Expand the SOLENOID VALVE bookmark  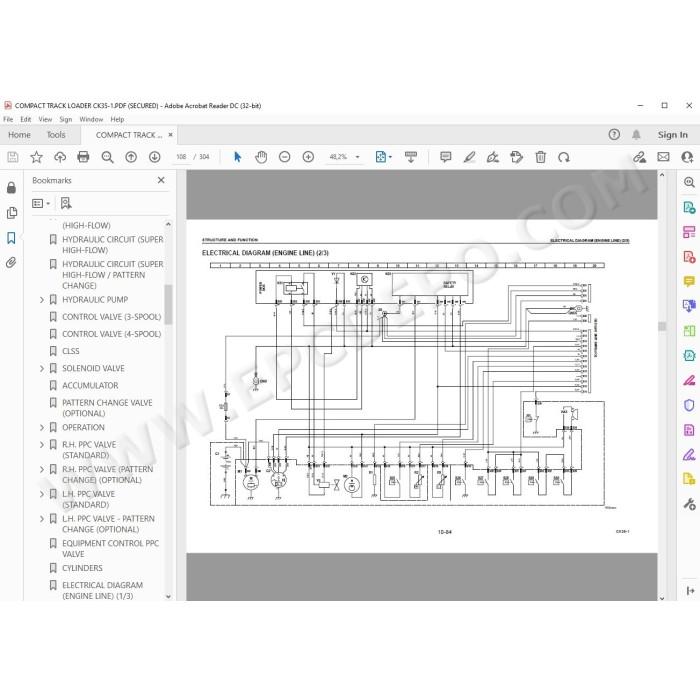tap(42, 368)
